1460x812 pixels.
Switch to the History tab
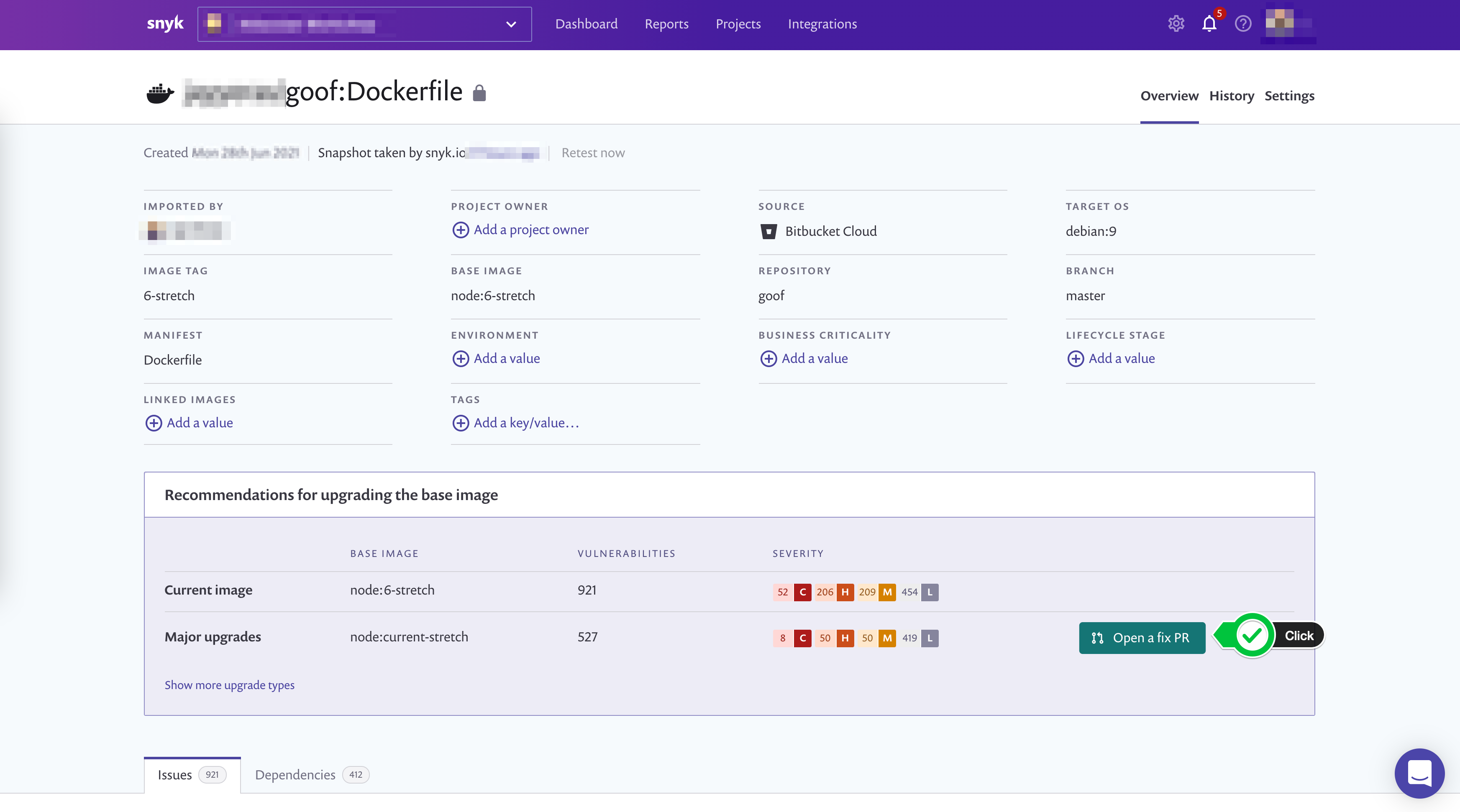[1232, 96]
